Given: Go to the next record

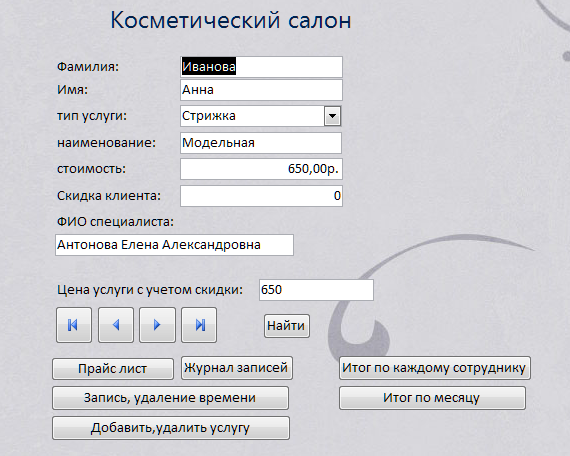Looking at the screenshot, I should pyautogui.click(x=157, y=325).
